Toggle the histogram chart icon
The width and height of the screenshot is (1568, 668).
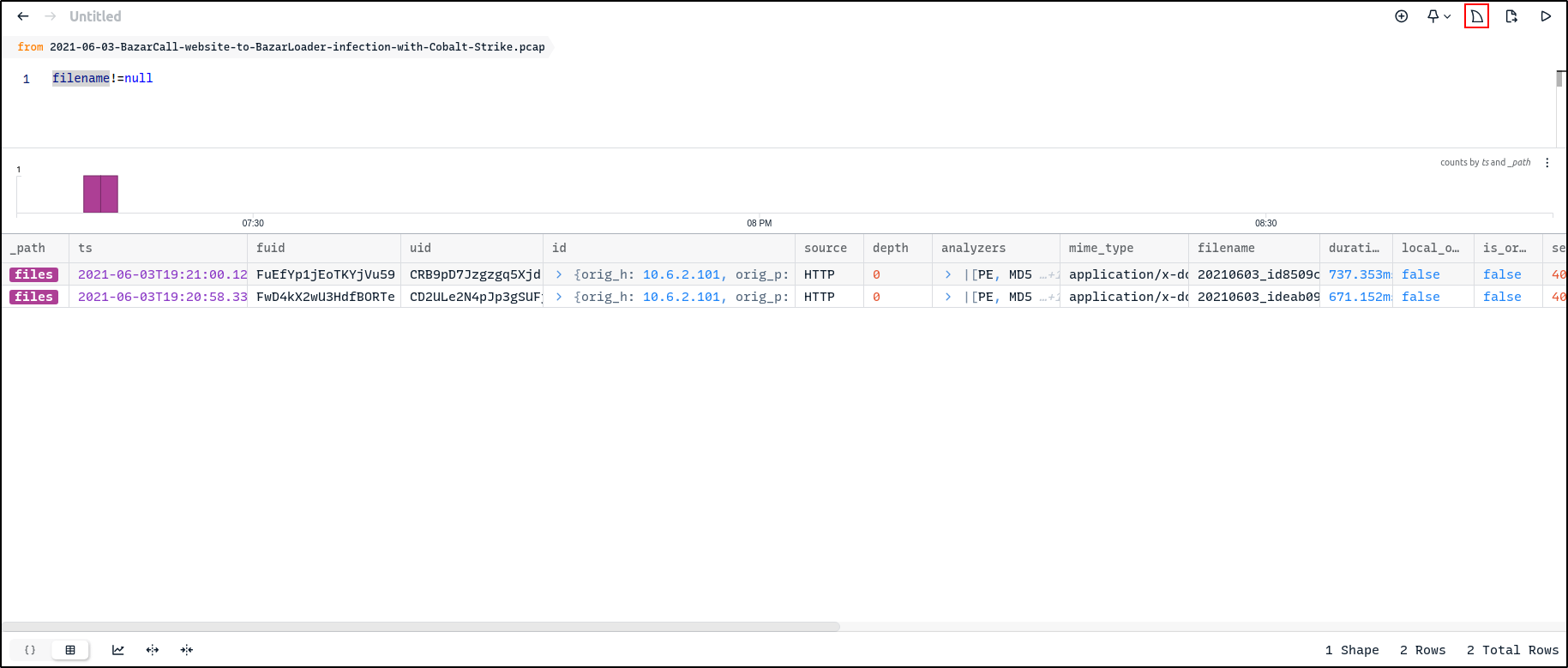click(x=118, y=650)
